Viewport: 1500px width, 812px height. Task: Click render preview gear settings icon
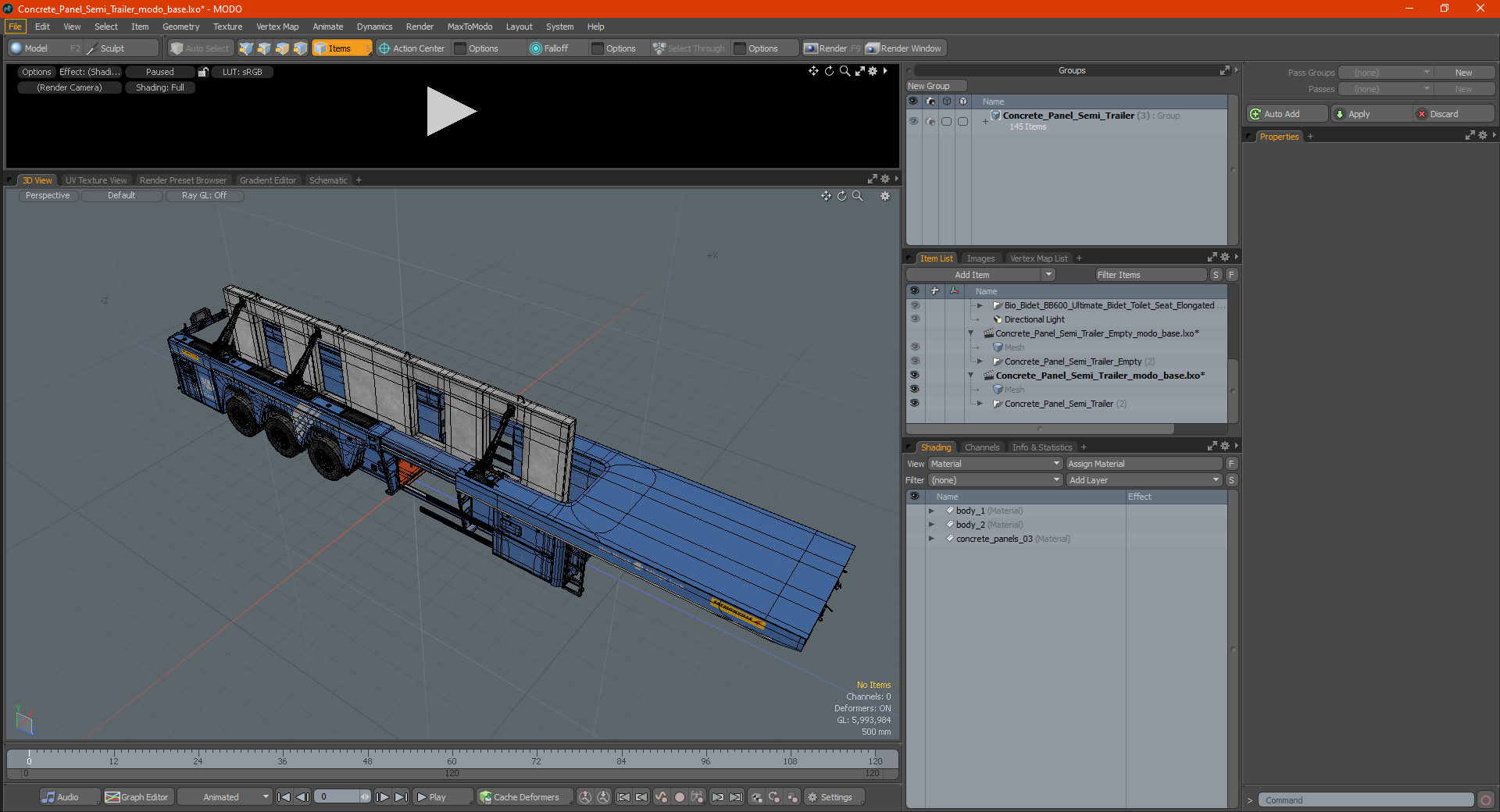coord(873,71)
